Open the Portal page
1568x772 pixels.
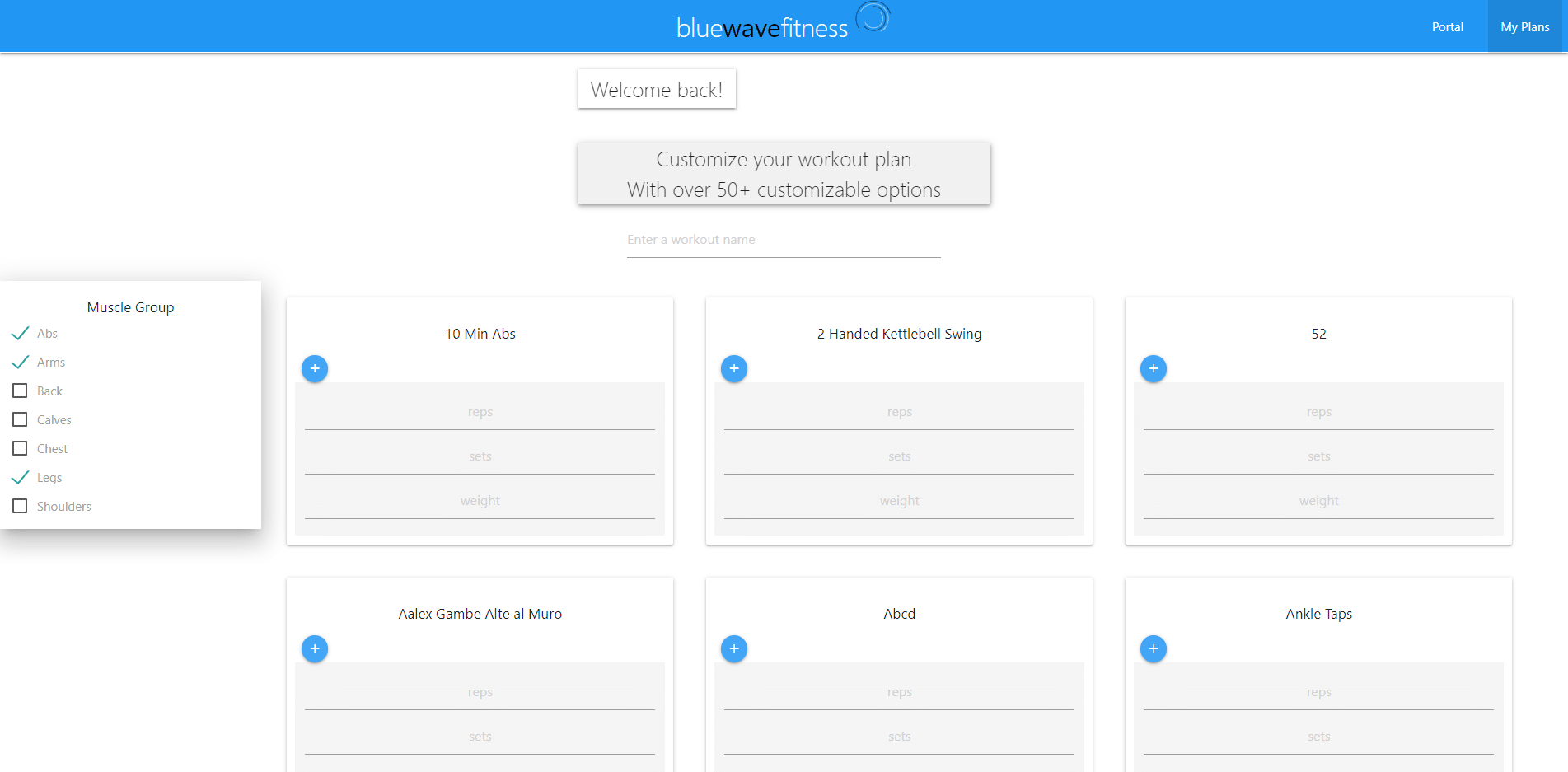(x=1447, y=27)
